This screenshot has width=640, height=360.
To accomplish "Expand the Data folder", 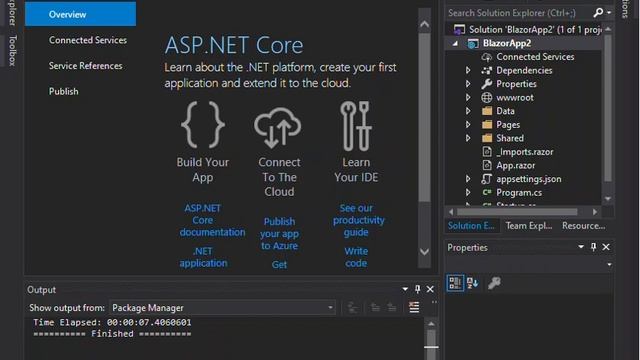I will (468, 111).
